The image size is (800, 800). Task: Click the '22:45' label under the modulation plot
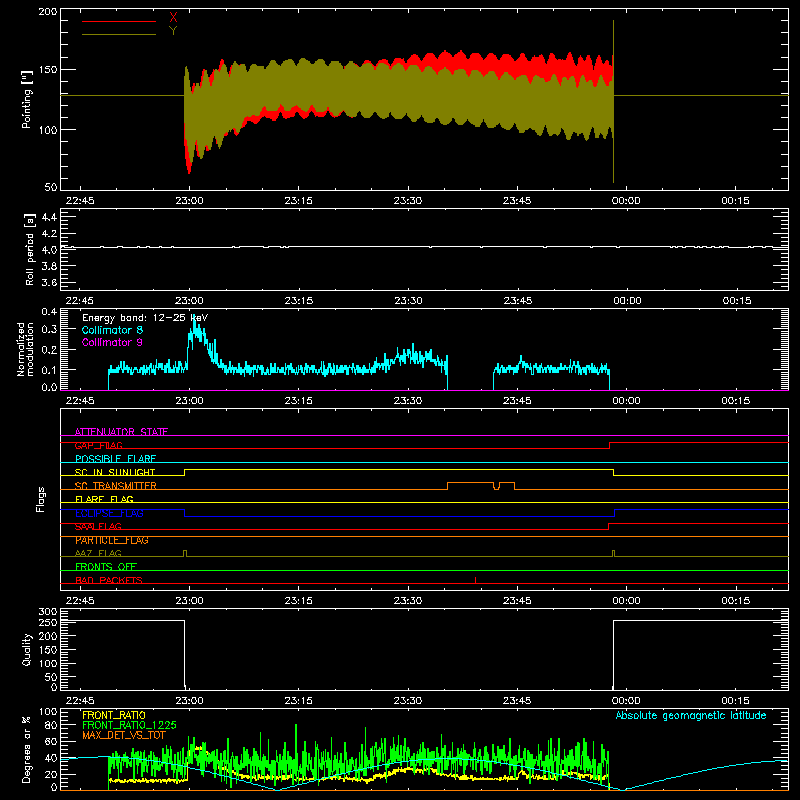pyautogui.click(x=80, y=401)
